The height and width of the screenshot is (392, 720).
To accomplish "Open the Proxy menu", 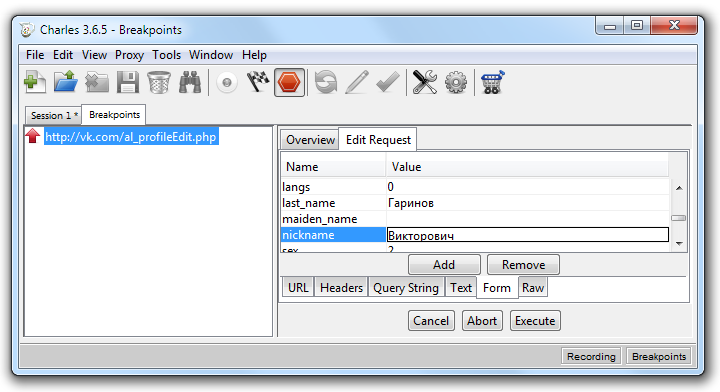I will click(129, 55).
